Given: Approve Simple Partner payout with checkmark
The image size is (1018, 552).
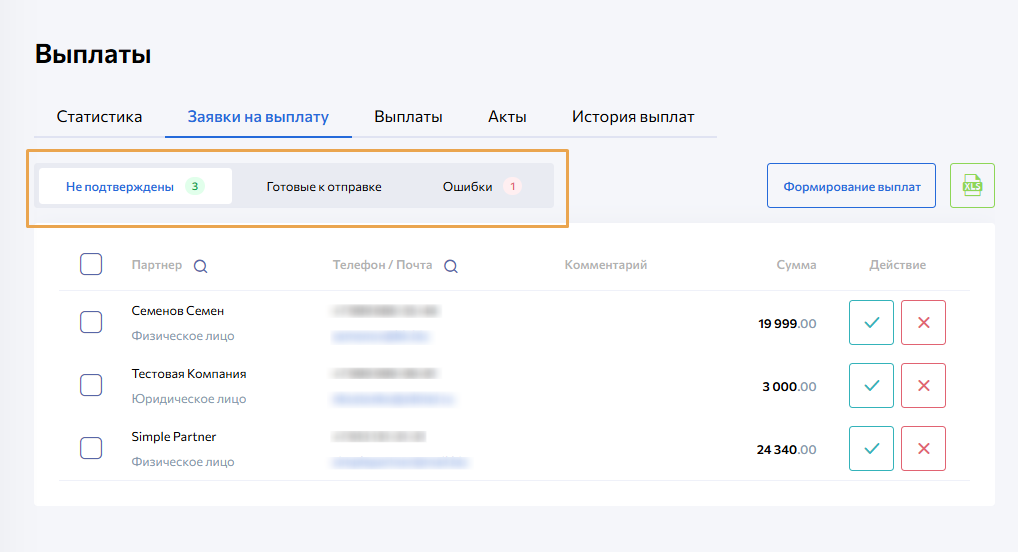Looking at the screenshot, I should click(x=871, y=448).
